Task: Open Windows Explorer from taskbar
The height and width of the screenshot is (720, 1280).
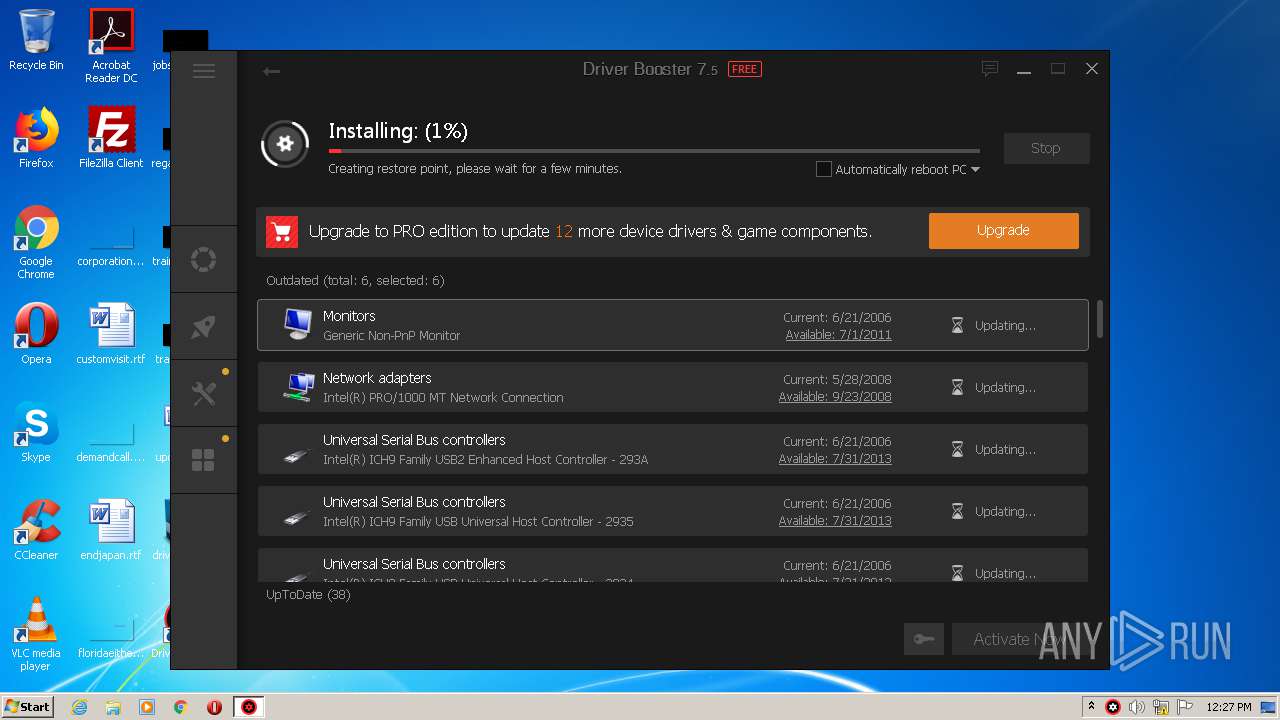Action: click(113, 707)
